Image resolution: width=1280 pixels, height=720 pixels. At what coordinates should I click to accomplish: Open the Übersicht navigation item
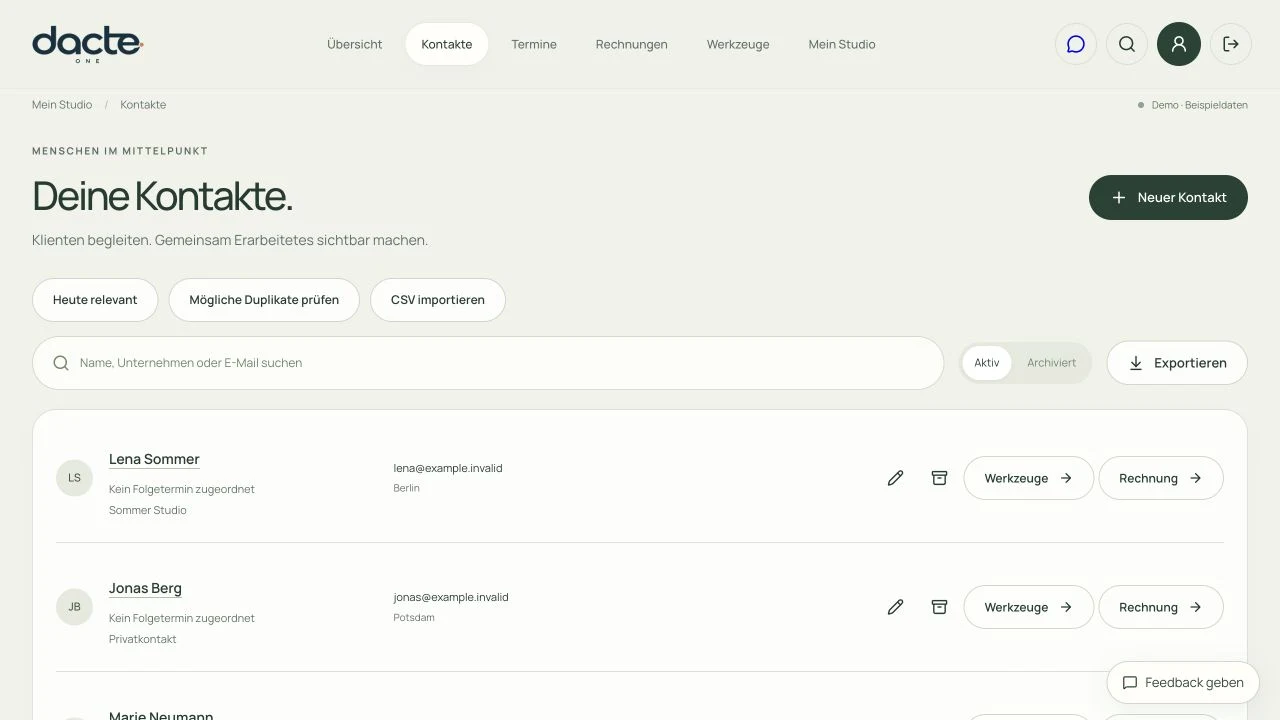pos(355,44)
